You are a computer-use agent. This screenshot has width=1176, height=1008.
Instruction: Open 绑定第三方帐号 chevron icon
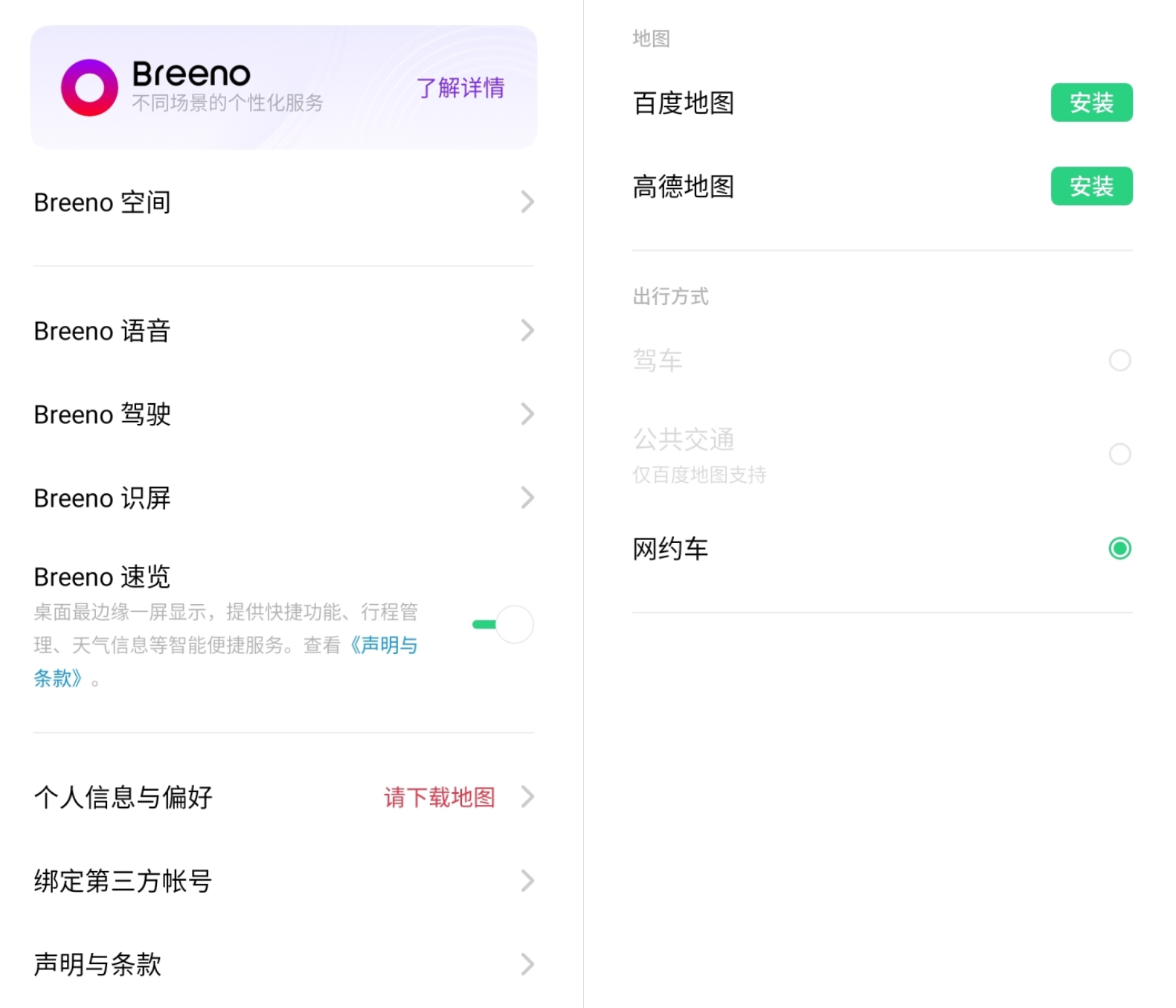pyautogui.click(x=527, y=881)
